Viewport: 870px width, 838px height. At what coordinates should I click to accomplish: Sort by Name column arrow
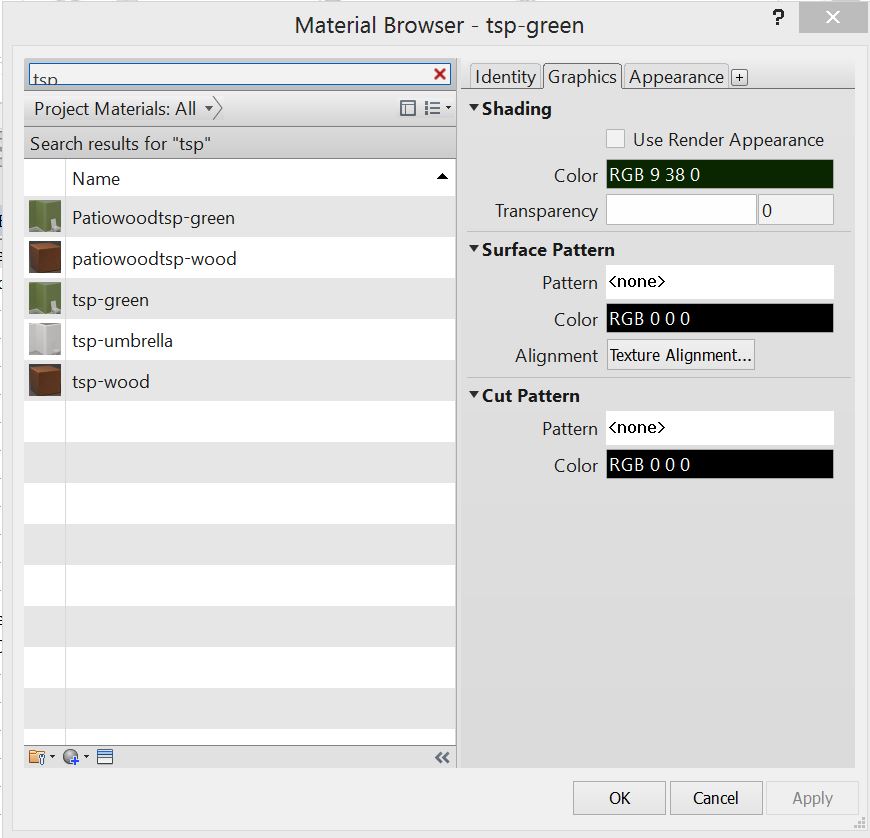coord(442,176)
